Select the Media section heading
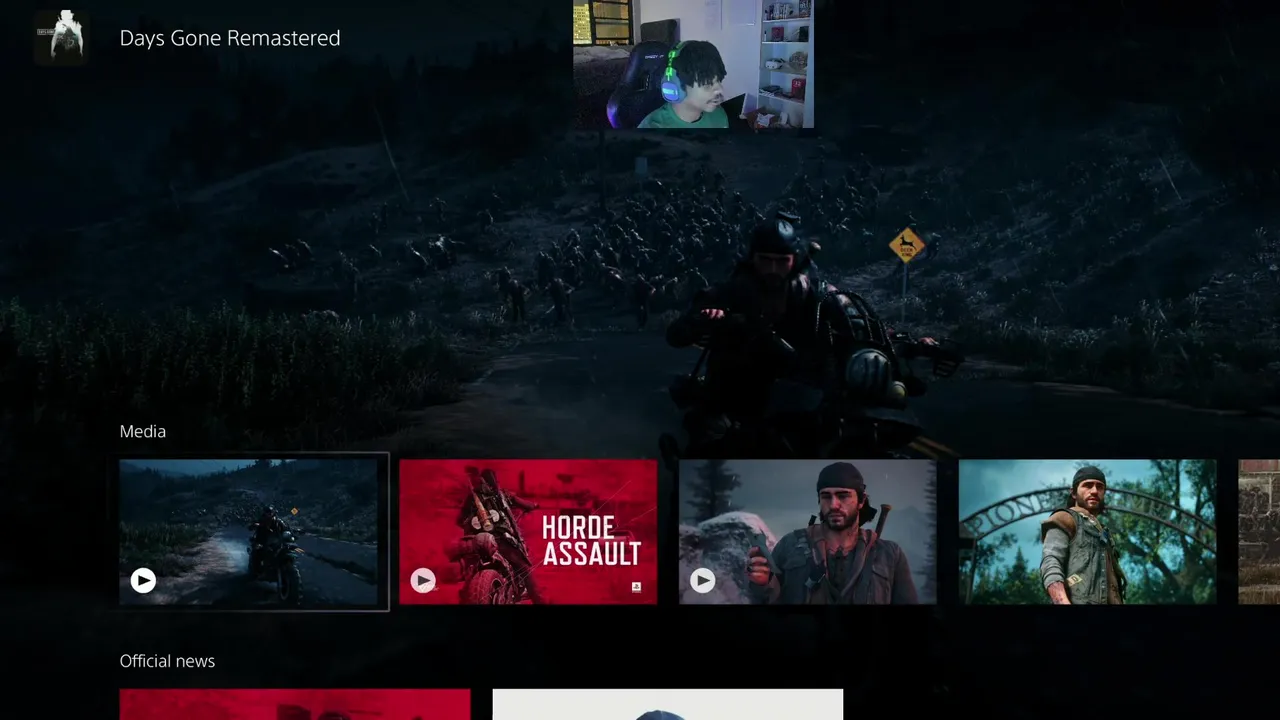 [x=143, y=431]
